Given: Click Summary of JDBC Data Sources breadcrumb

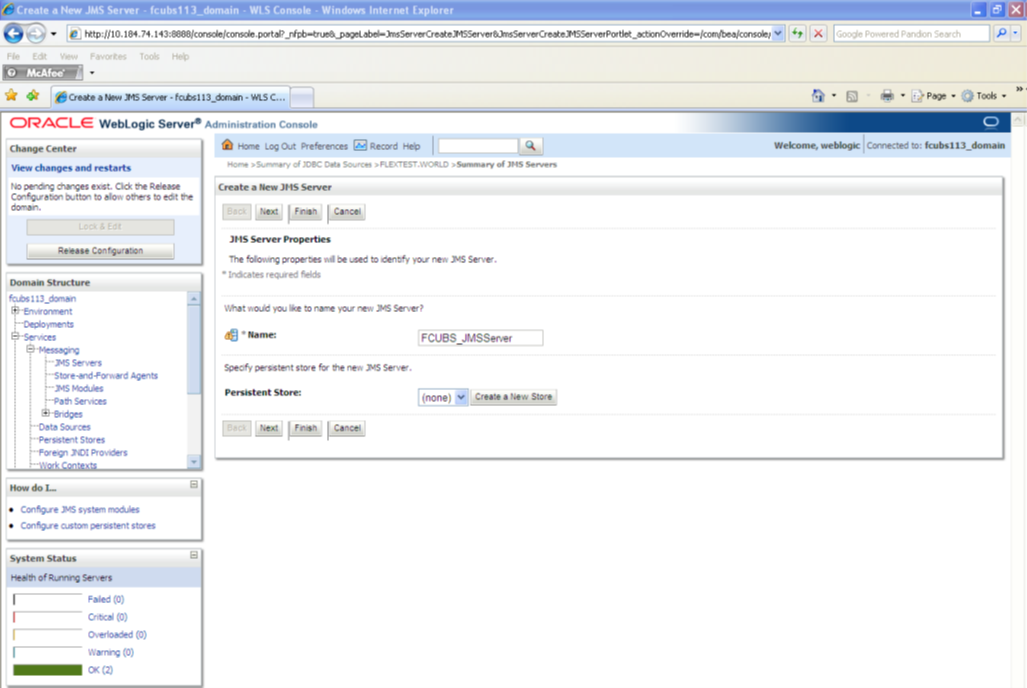Looking at the screenshot, I should click(314, 164).
